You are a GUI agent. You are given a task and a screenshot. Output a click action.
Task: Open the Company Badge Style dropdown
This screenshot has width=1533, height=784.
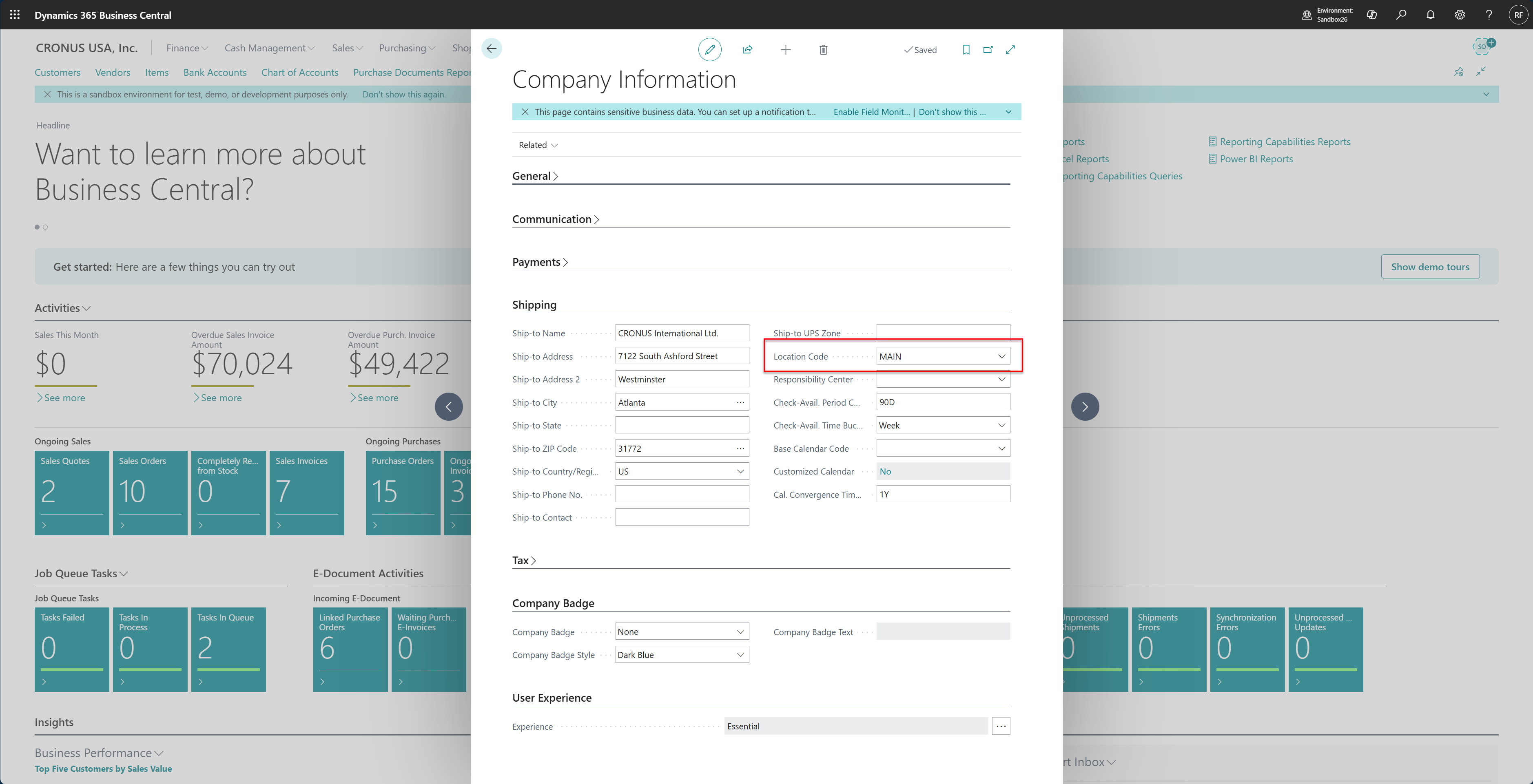click(740, 655)
